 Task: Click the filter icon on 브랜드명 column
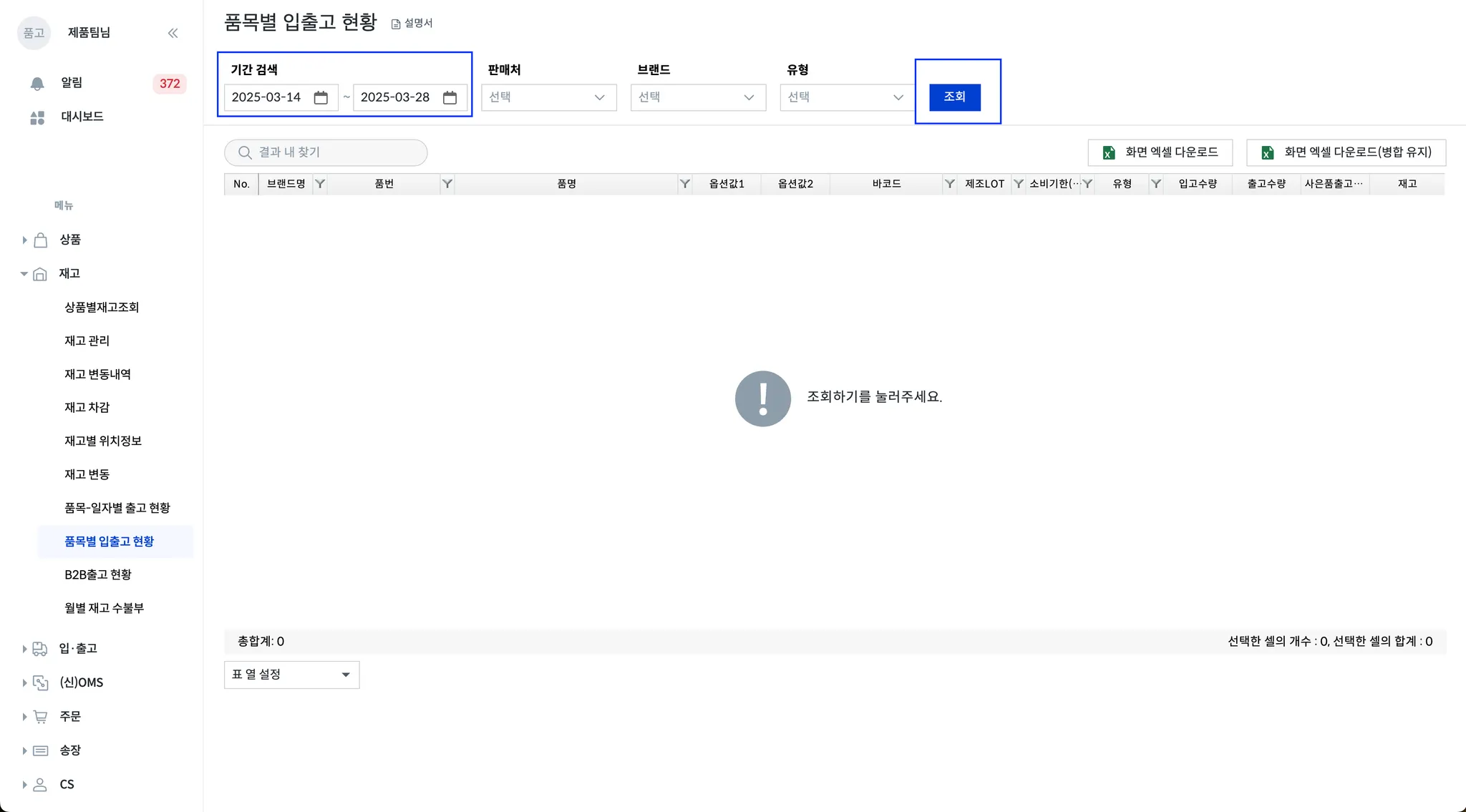320,185
